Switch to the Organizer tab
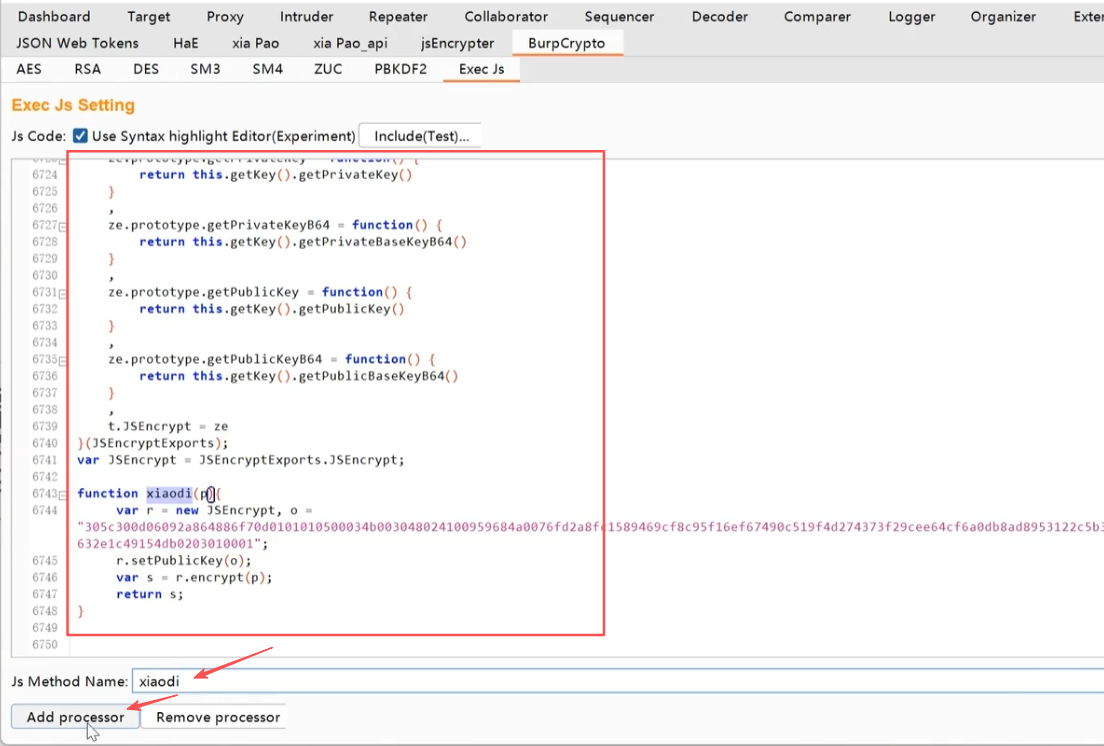 pos(1003,16)
